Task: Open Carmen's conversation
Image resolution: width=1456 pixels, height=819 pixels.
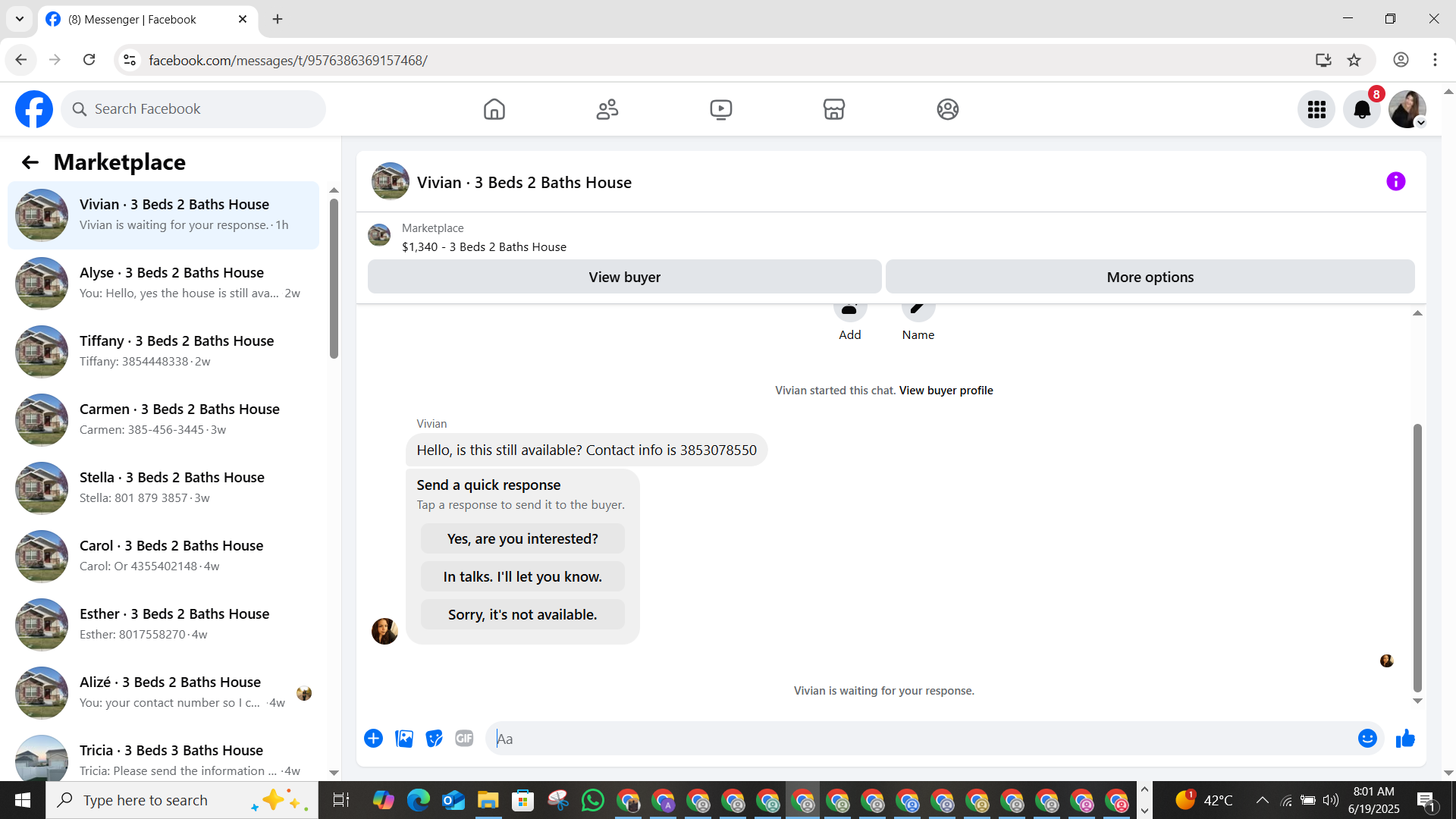Action: tap(163, 419)
